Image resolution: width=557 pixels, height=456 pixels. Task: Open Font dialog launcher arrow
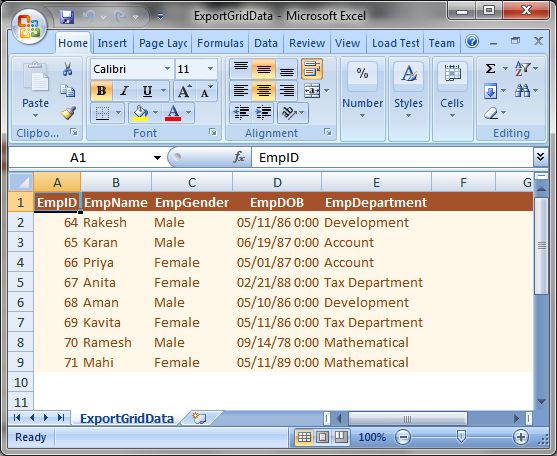coord(213,132)
